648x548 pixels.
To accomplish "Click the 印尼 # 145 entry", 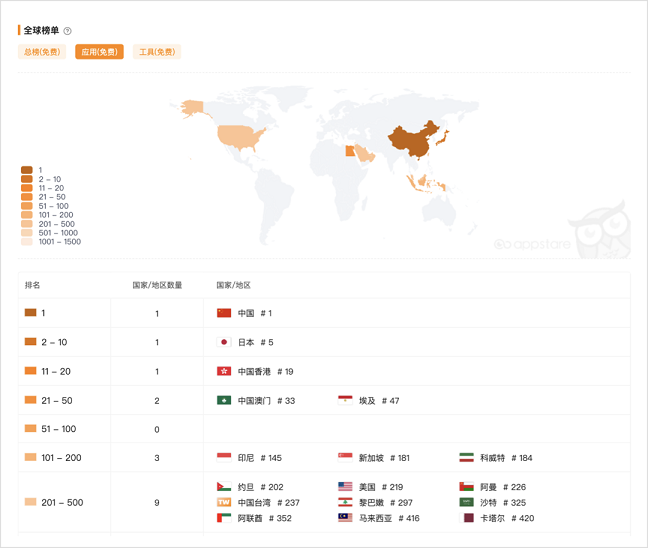I will pos(260,458).
